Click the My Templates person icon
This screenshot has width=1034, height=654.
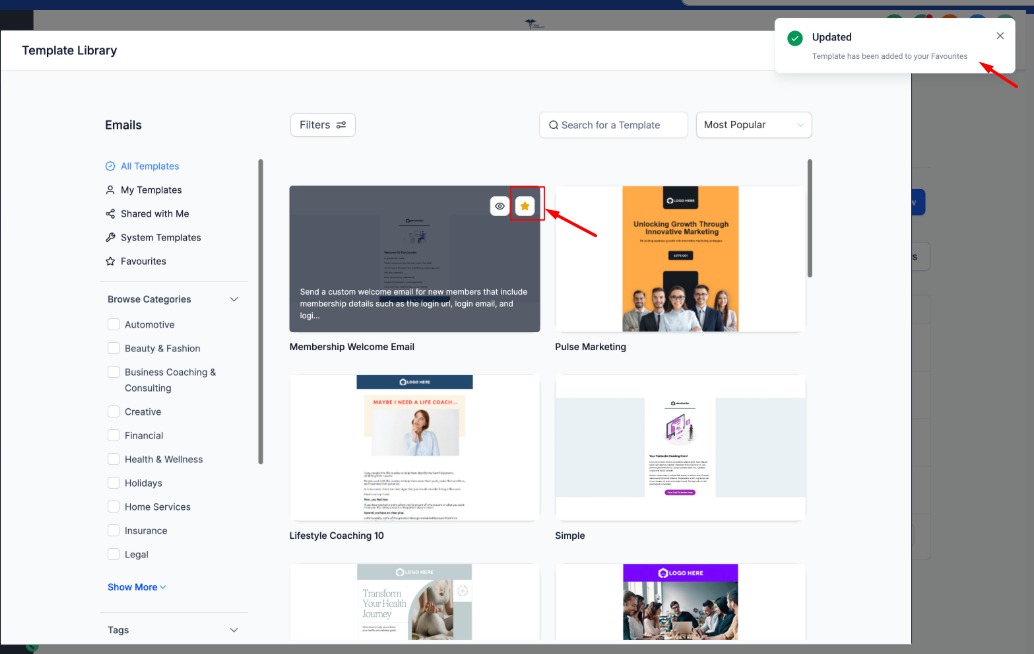point(110,190)
